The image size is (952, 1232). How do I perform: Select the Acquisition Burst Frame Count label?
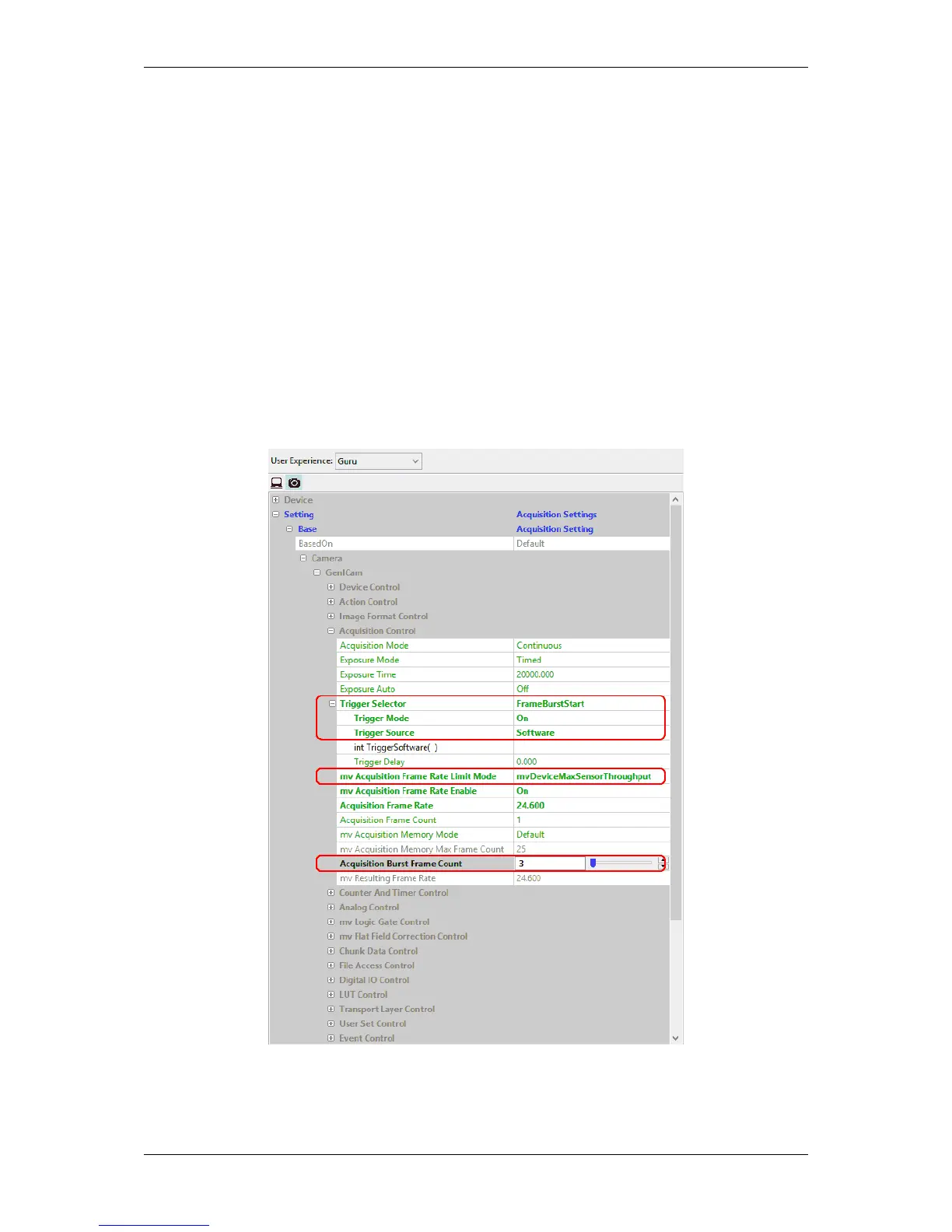tap(401, 863)
